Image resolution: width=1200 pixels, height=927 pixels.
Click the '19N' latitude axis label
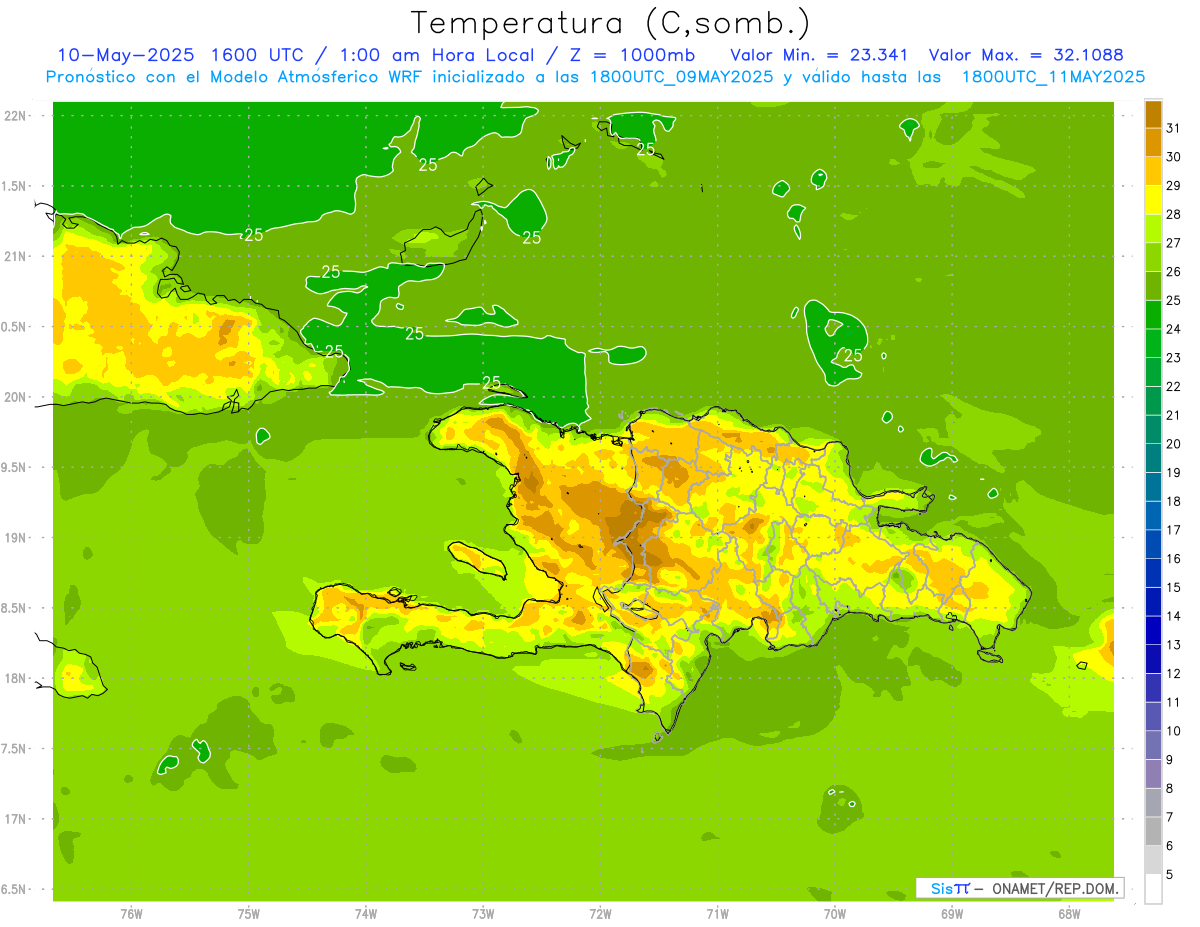pyautogui.click(x=16, y=538)
